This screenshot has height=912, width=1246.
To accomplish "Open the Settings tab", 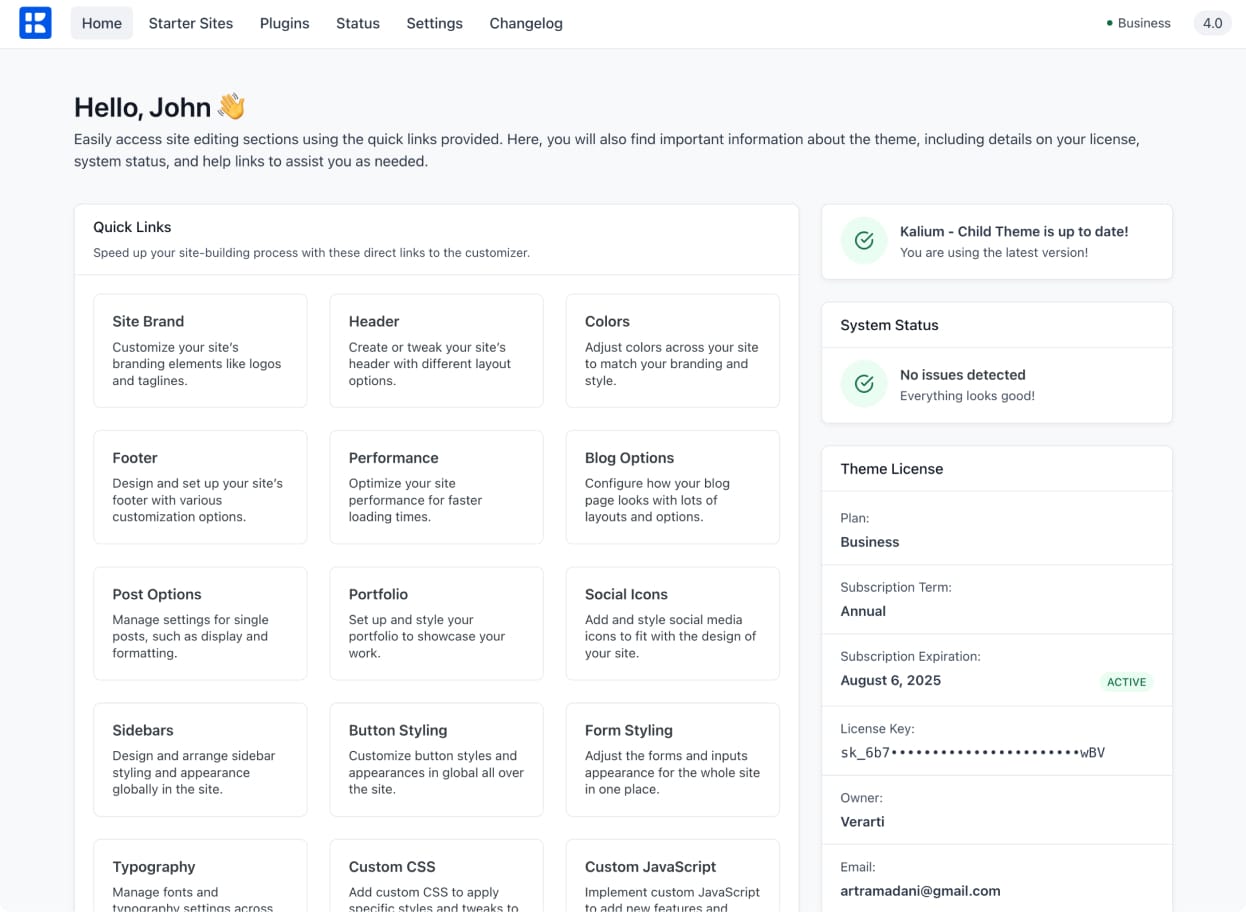I will [434, 23].
